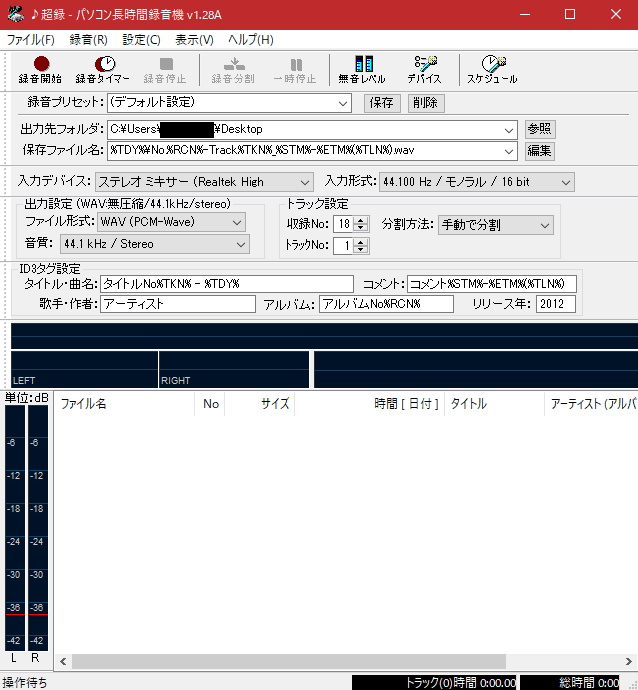The image size is (638, 690).
Task: Click the app icon in the title bar
Action: pos(15,14)
